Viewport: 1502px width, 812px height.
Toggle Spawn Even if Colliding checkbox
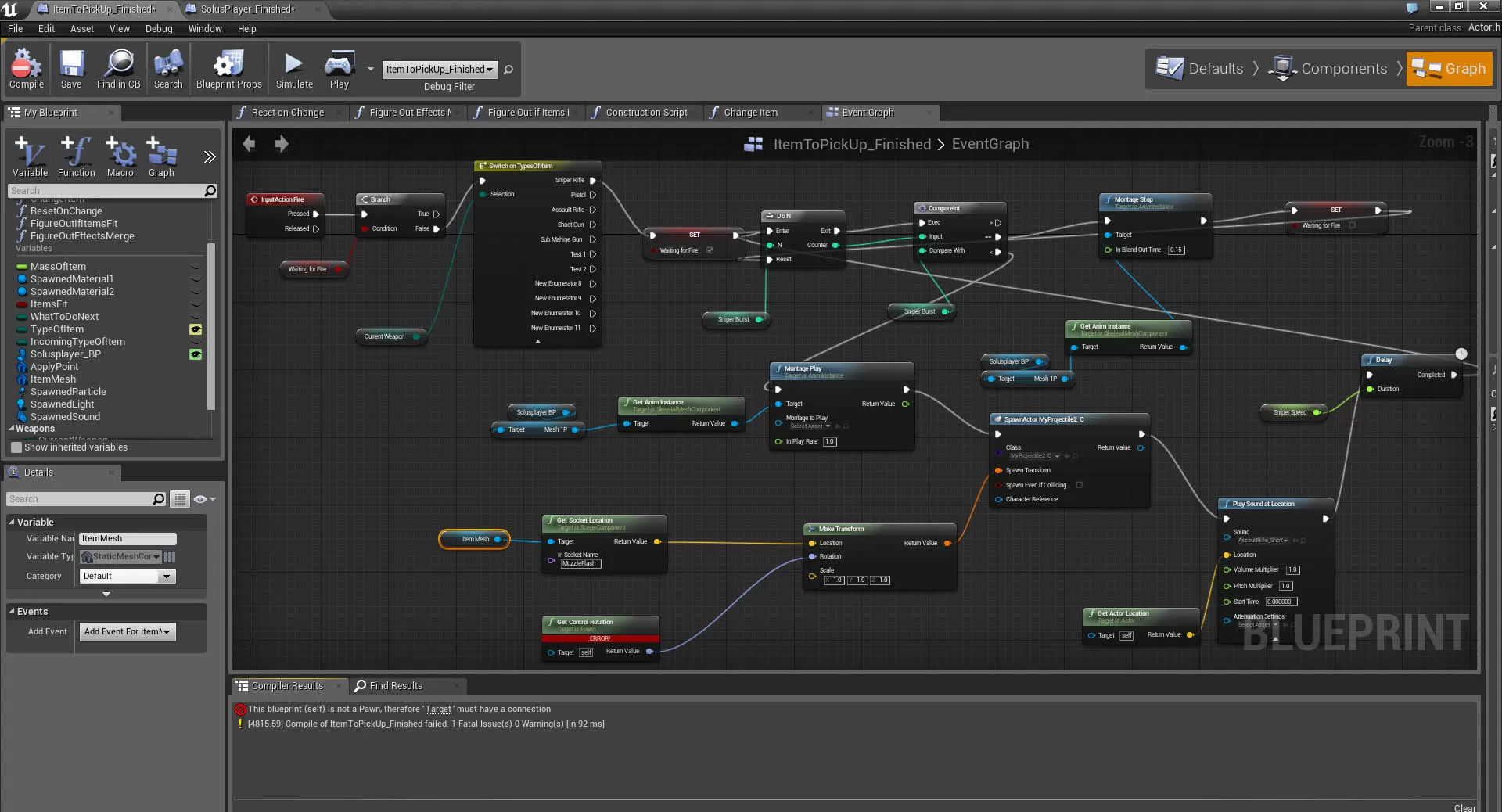click(x=1079, y=485)
